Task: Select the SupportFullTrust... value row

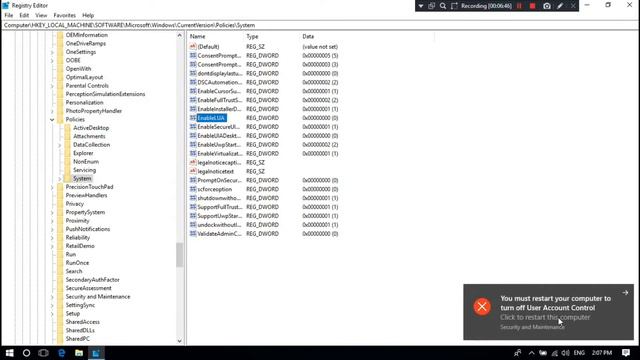Action: (264, 207)
